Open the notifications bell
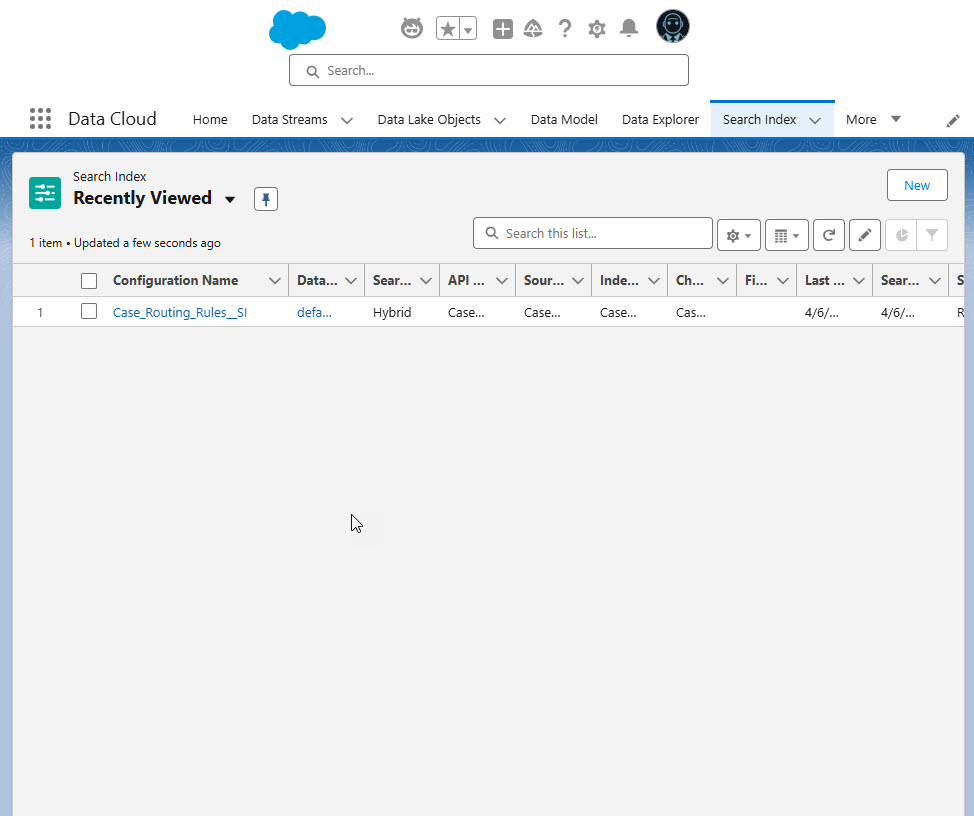Viewport: 974px width, 816px height. point(629,29)
